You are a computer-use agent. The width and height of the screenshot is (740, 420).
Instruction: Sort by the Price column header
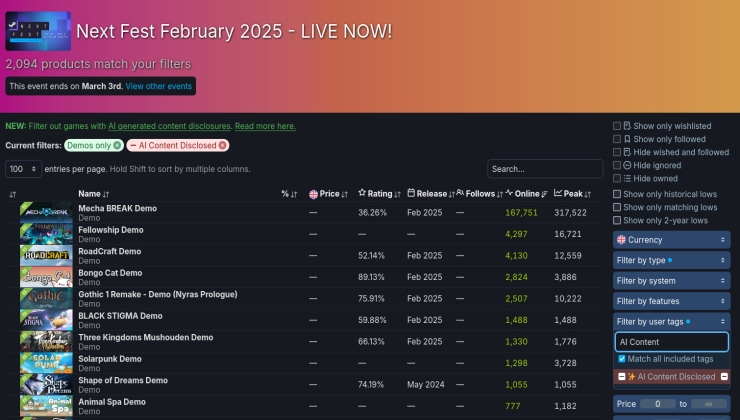point(329,193)
